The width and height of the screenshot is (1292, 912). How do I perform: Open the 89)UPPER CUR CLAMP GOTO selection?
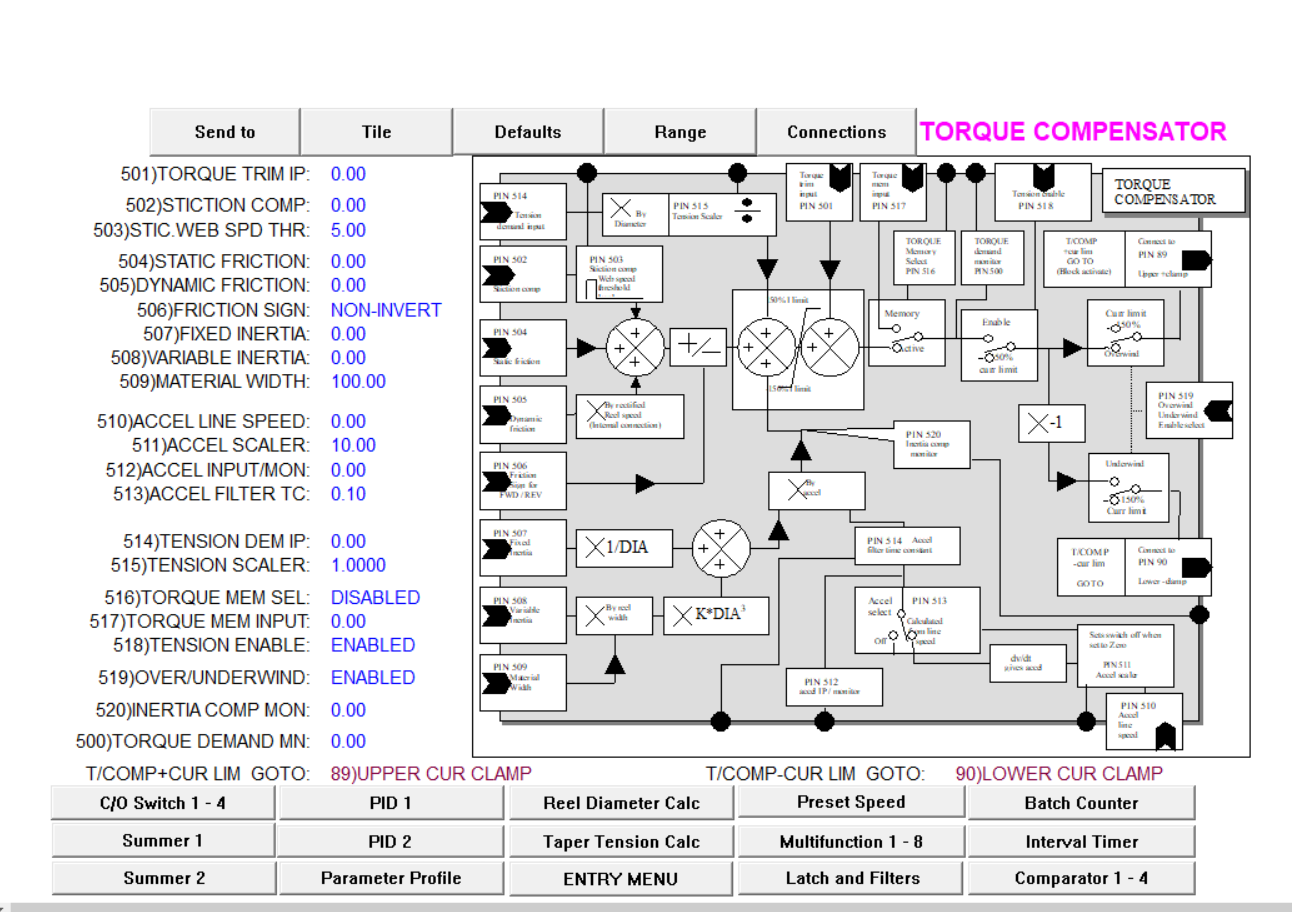tap(431, 774)
